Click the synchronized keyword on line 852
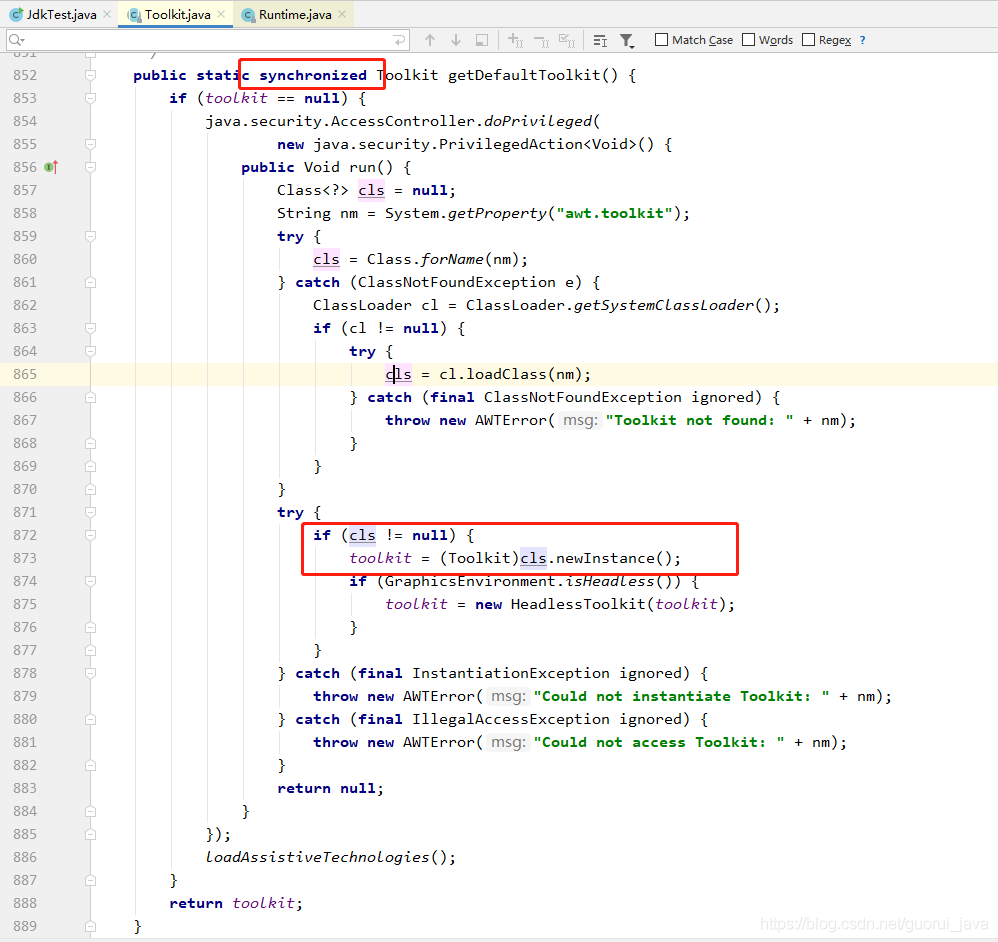This screenshot has height=942, width=998. [x=313, y=75]
